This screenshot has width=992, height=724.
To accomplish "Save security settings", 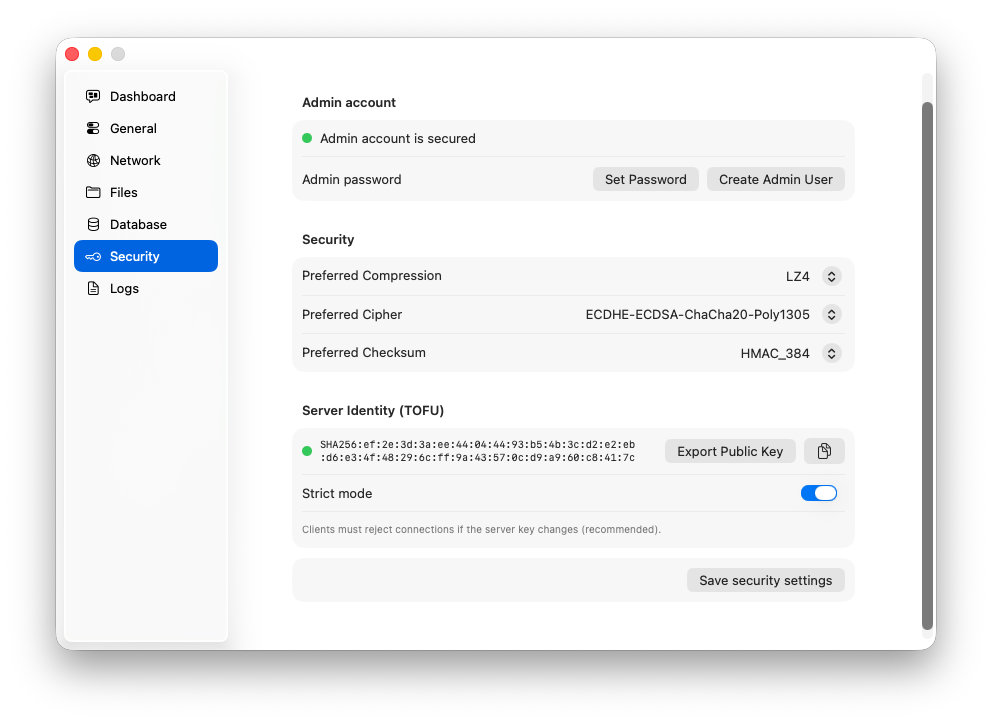I will (765, 580).
